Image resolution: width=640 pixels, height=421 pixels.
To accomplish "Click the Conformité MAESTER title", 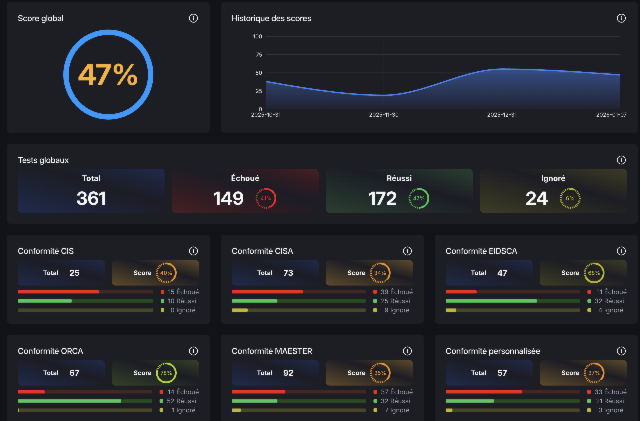I will [x=272, y=351].
